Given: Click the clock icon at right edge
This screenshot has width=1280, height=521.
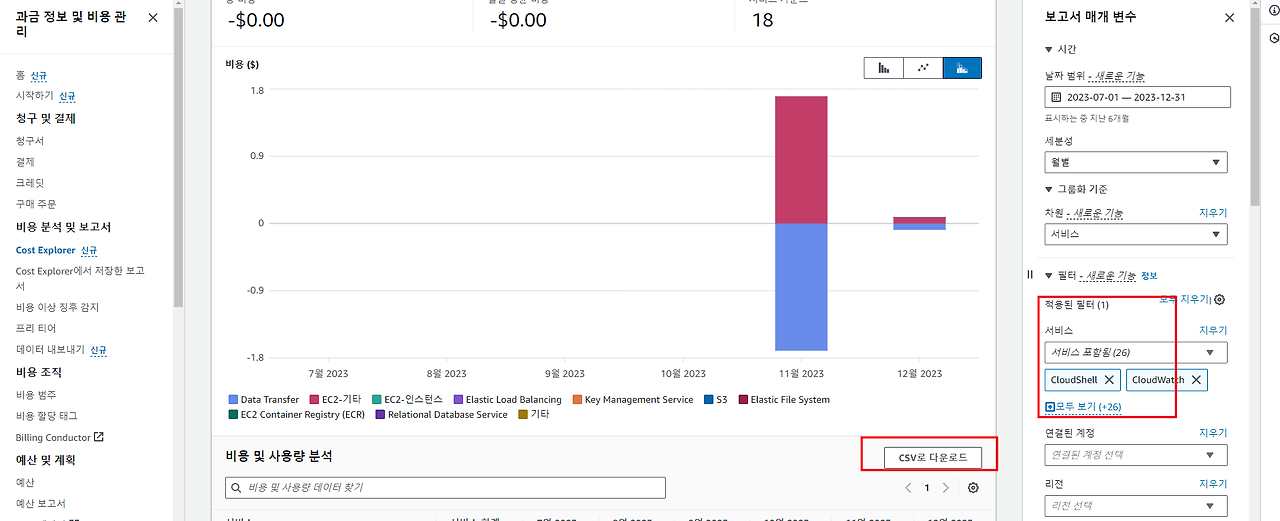Looking at the screenshot, I should pyautogui.click(x=1274, y=38).
